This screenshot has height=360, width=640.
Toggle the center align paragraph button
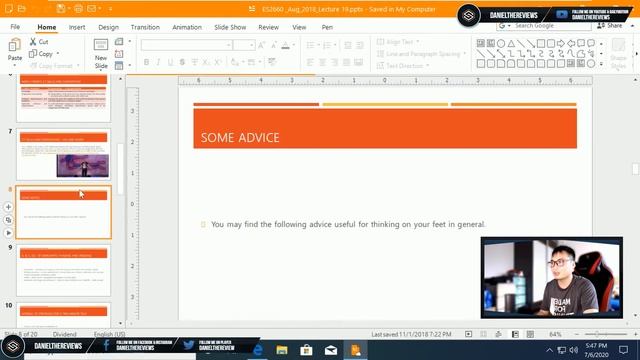click(322, 62)
